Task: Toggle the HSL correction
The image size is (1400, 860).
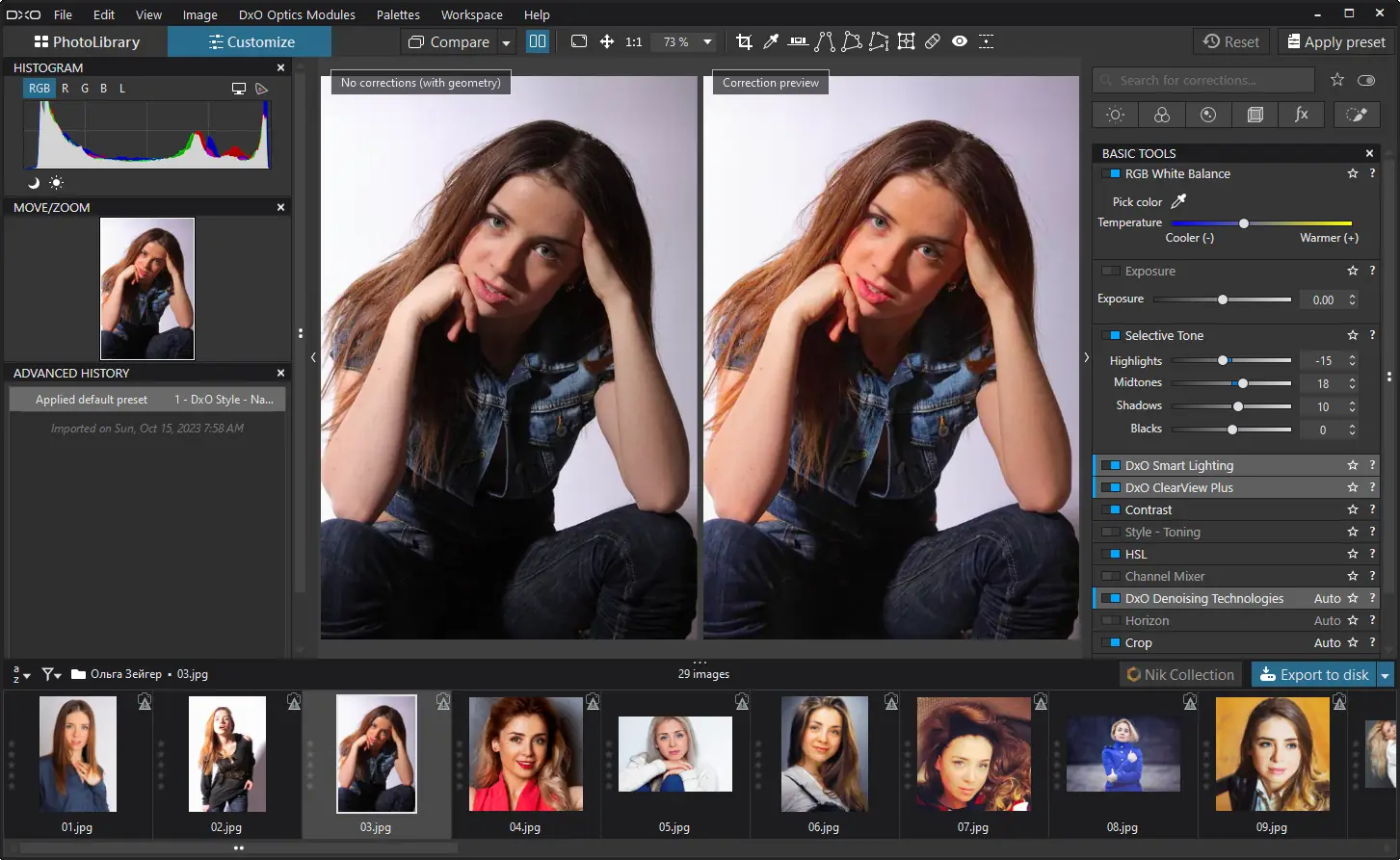Action: click(x=1111, y=555)
